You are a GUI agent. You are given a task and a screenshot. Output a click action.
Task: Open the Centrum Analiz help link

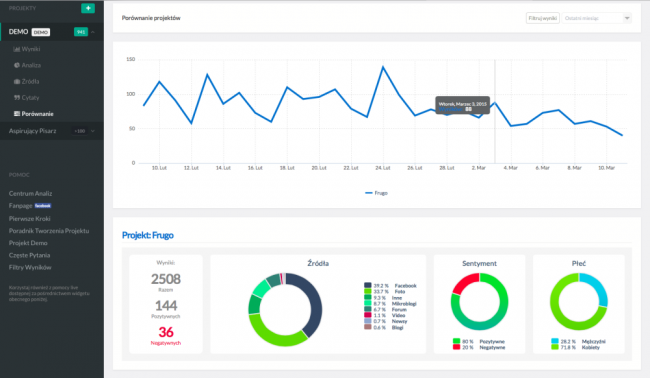(x=30, y=194)
